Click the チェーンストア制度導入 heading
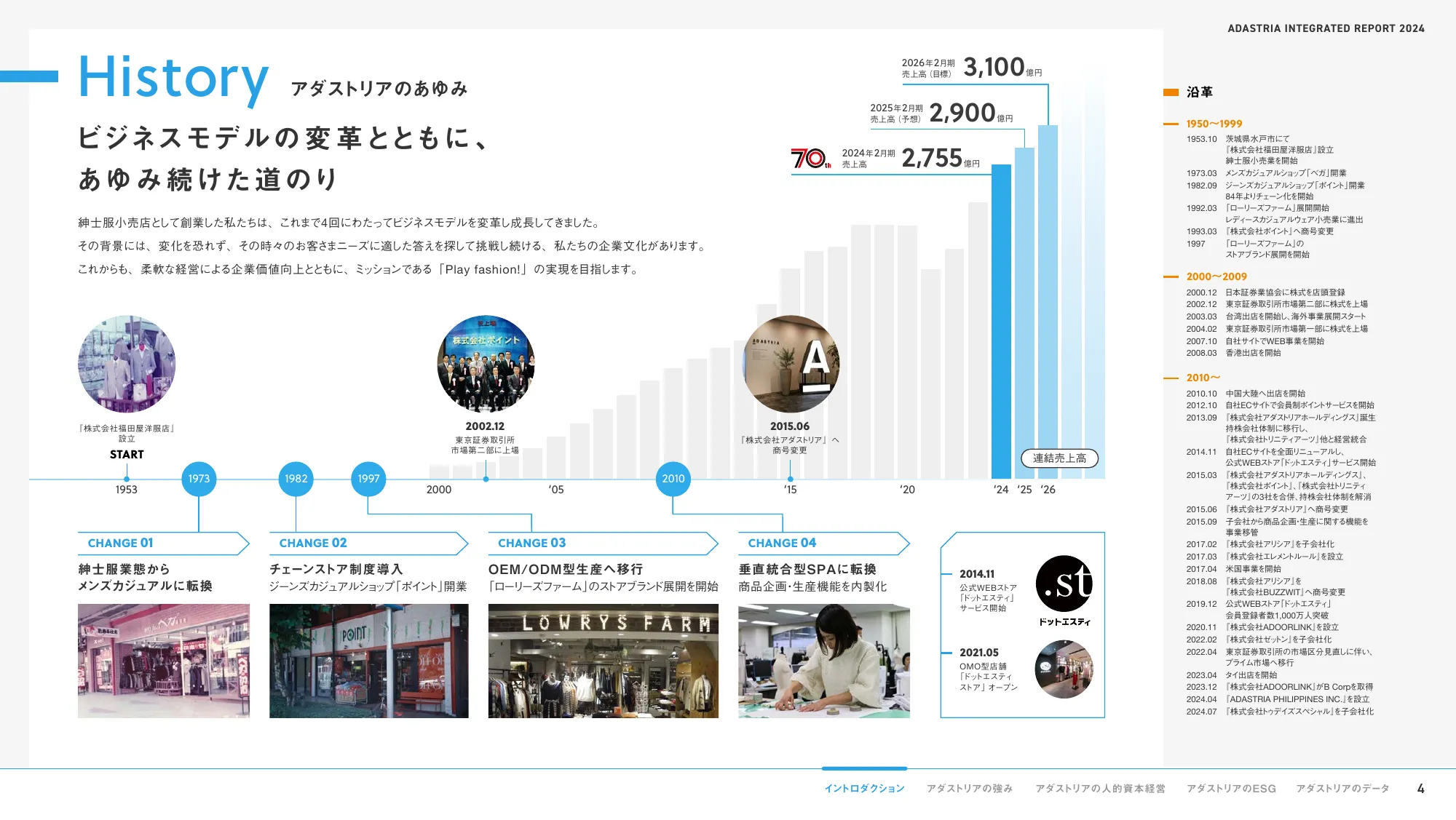Image resolution: width=1456 pixels, height=820 pixels. point(336,569)
